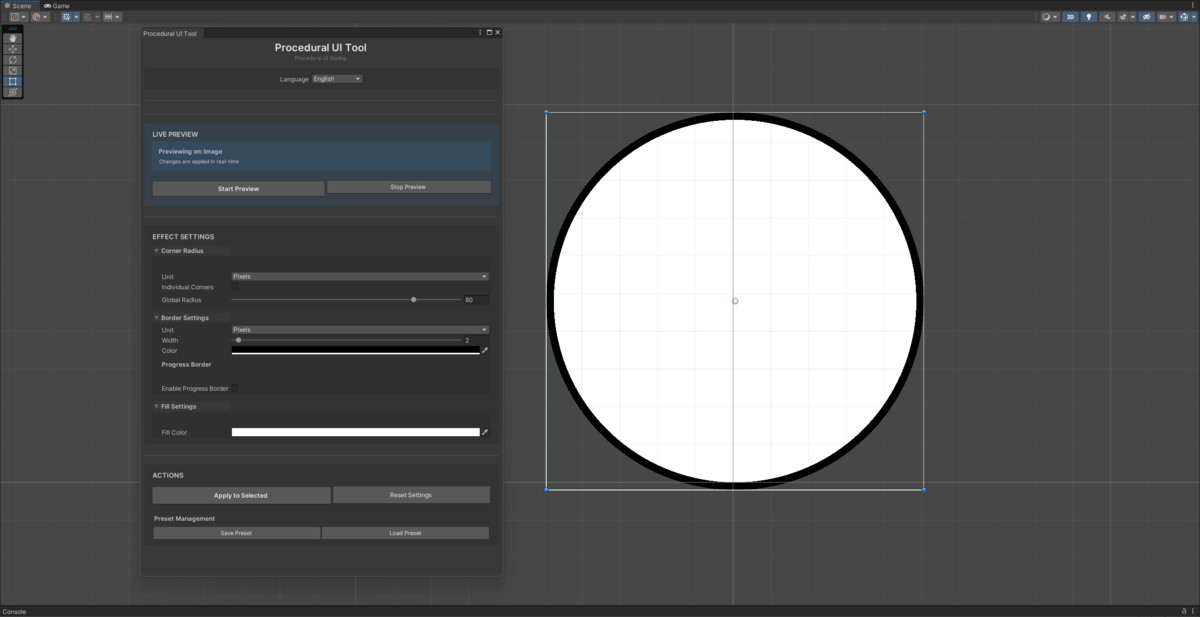
Task: Open the Language dropdown set to English
Action: (336, 78)
